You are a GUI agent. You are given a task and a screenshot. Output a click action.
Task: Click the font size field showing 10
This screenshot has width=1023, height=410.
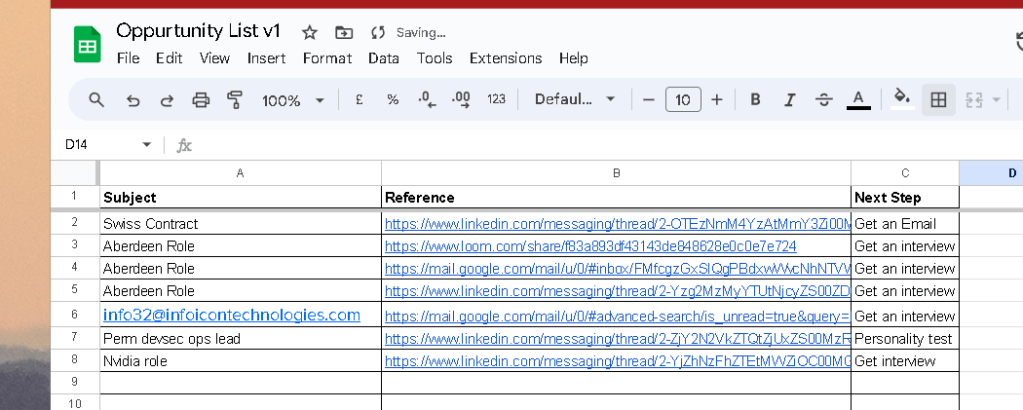[x=683, y=100]
